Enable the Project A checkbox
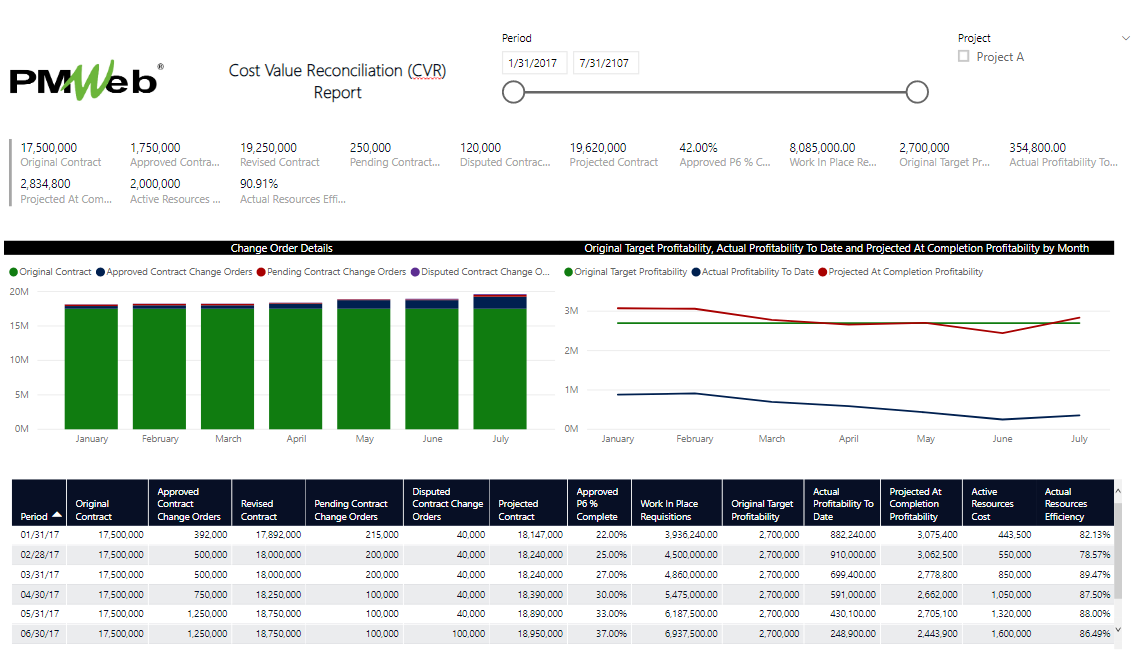This screenshot has width=1139, height=666. (x=964, y=56)
